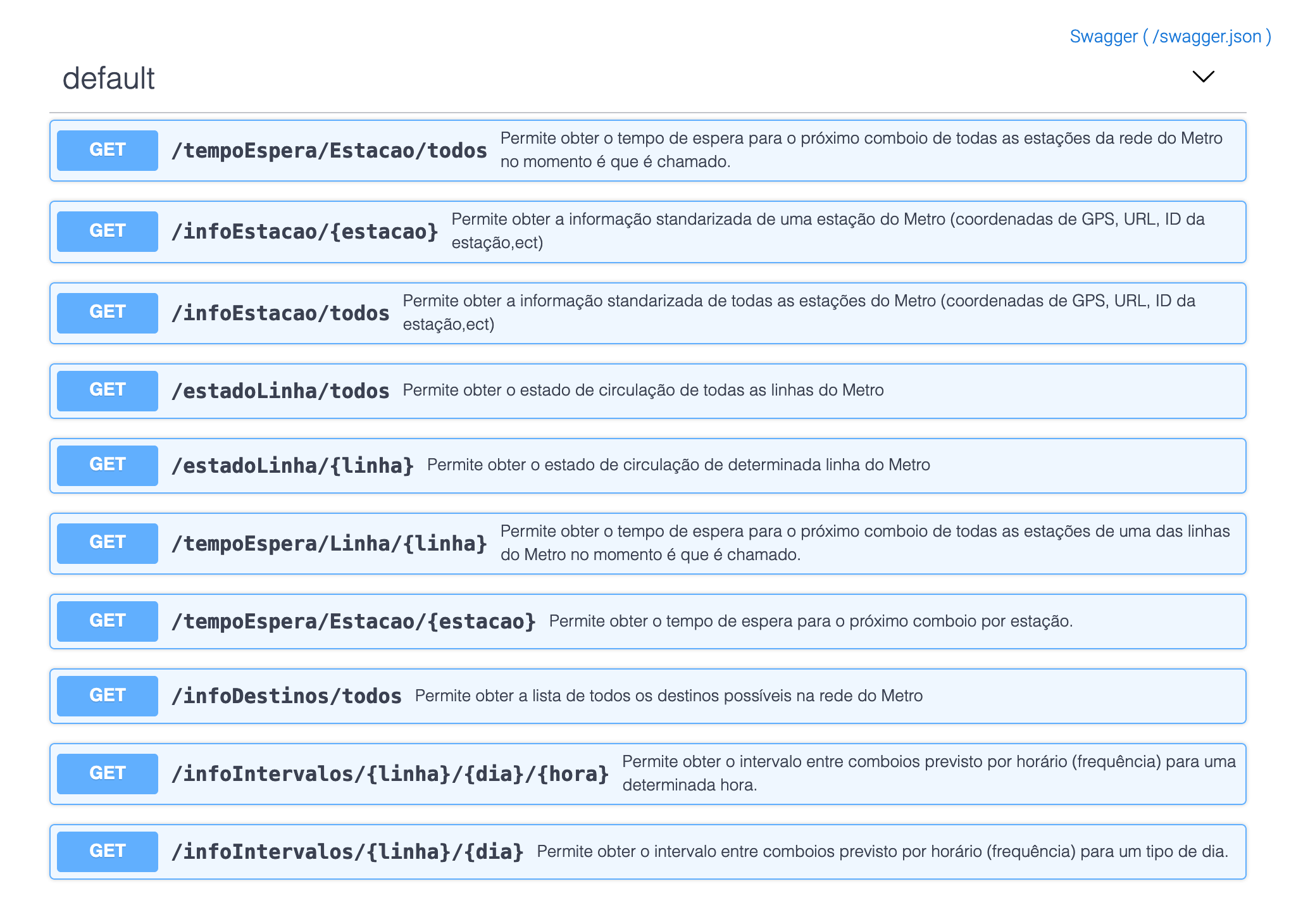Expand the /infoEstacao/{estacao} endpoint path
Image resolution: width=1296 pixels, height=924 pixels.
point(305,232)
